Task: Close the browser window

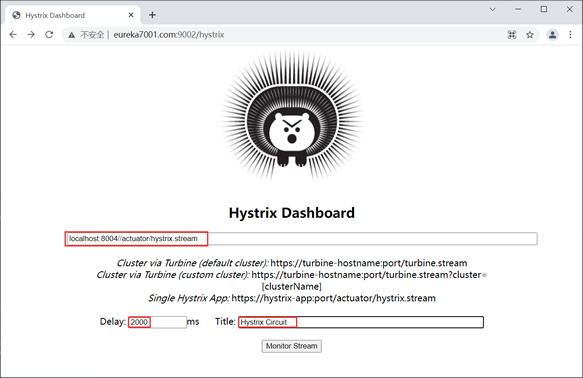Action: (570, 9)
